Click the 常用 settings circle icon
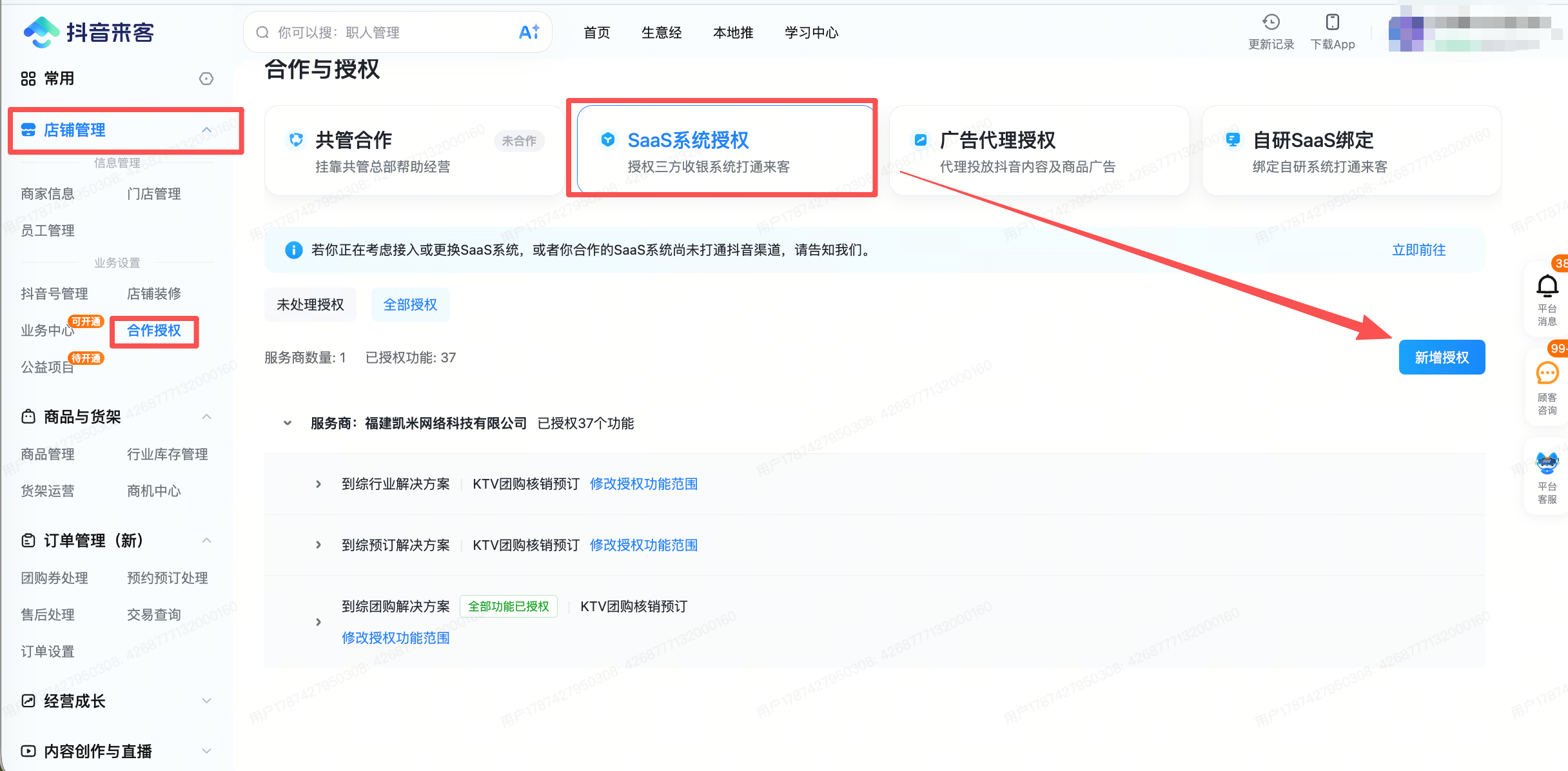The height and width of the screenshot is (771, 1568). (206, 79)
